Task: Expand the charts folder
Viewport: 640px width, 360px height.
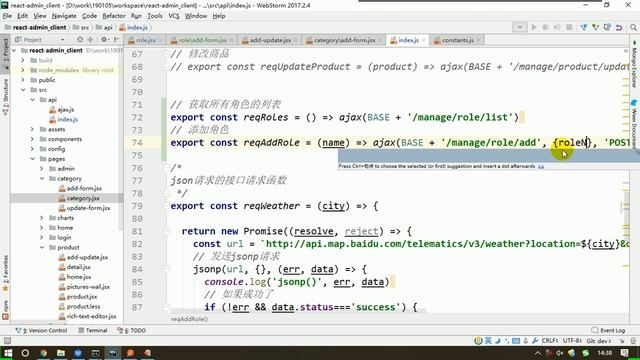Action: tap(42, 218)
